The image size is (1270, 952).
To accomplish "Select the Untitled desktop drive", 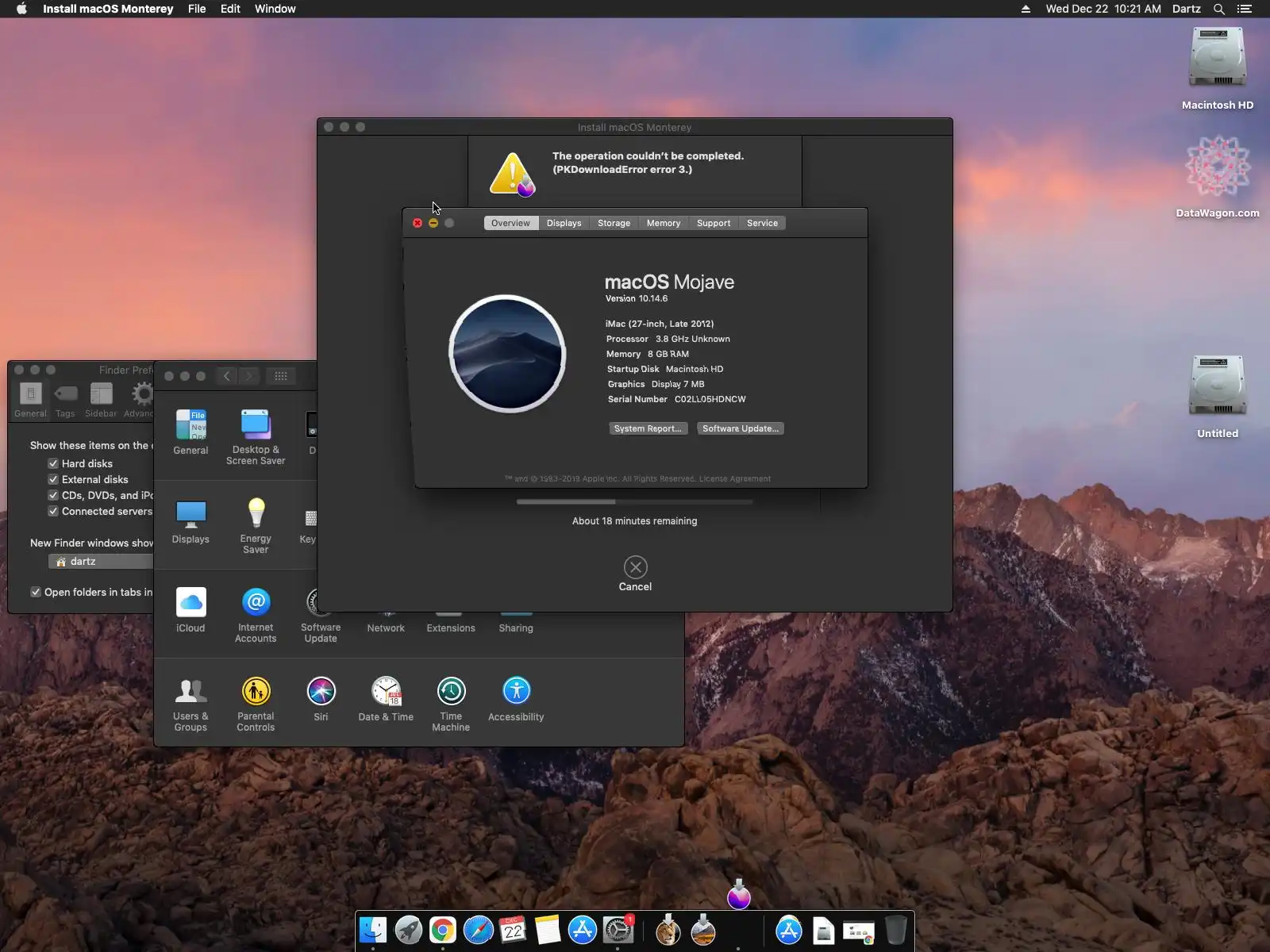I will tap(1218, 397).
